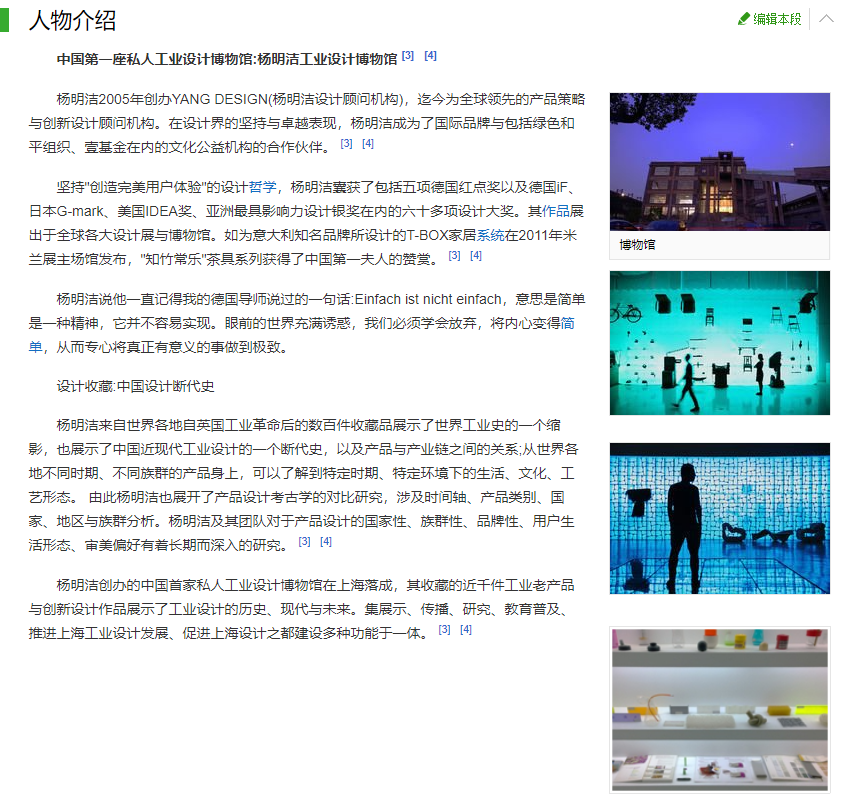Open the blue grid silhouette photo
The height and width of the screenshot is (796, 859).
[x=719, y=518]
